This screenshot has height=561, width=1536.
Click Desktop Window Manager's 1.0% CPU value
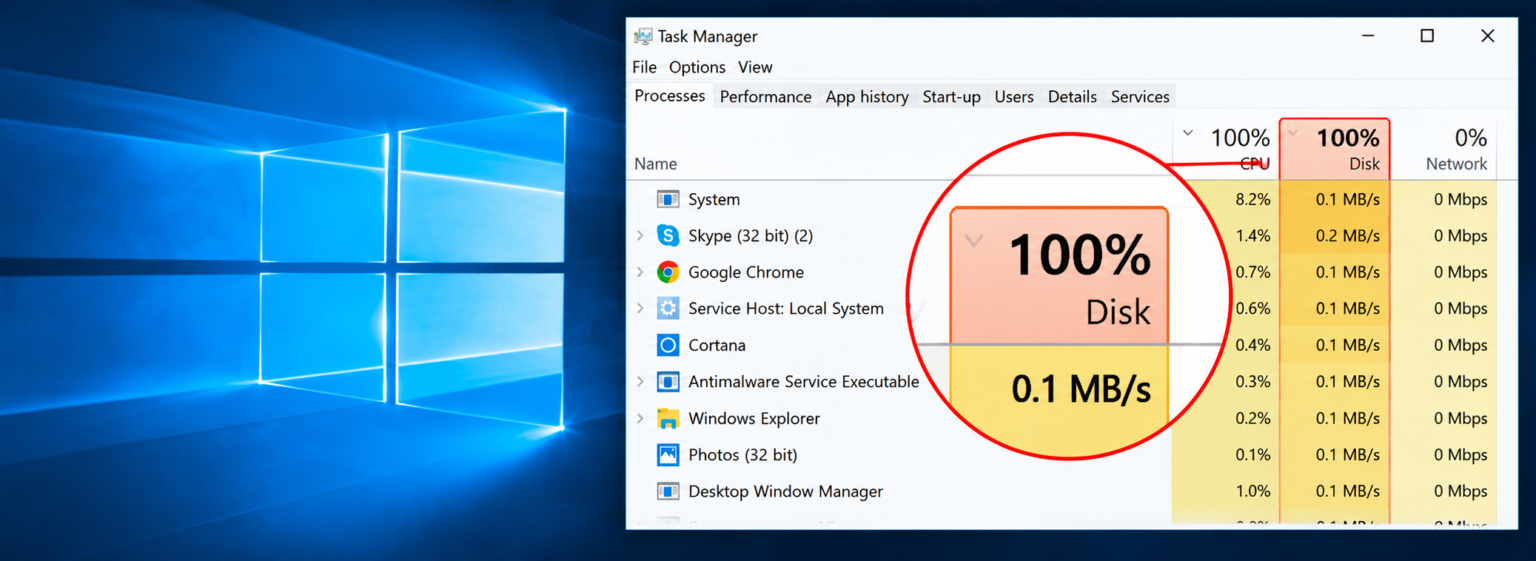click(x=1253, y=491)
